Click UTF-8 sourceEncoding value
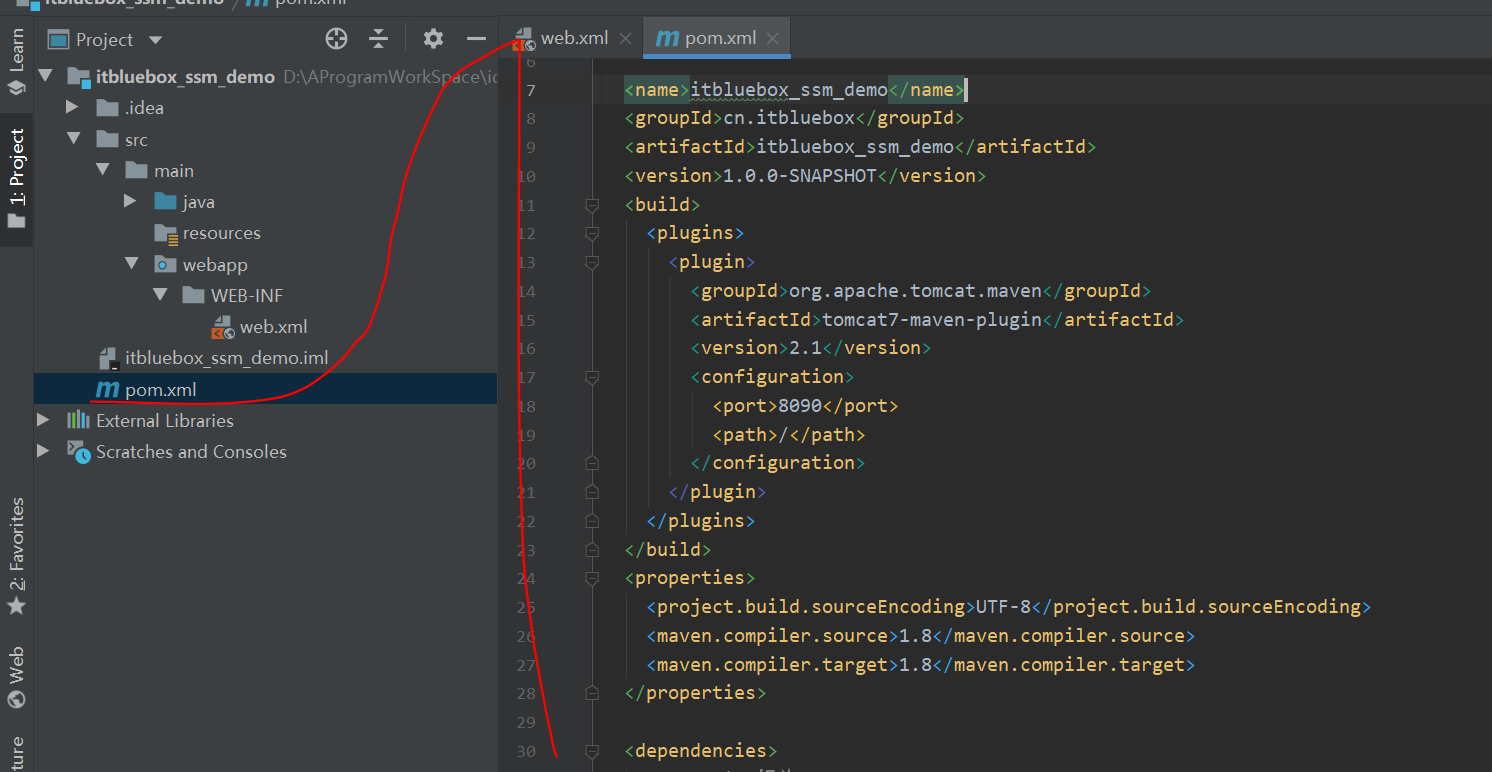Image resolution: width=1492 pixels, height=772 pixels. tap(1003, 607)
